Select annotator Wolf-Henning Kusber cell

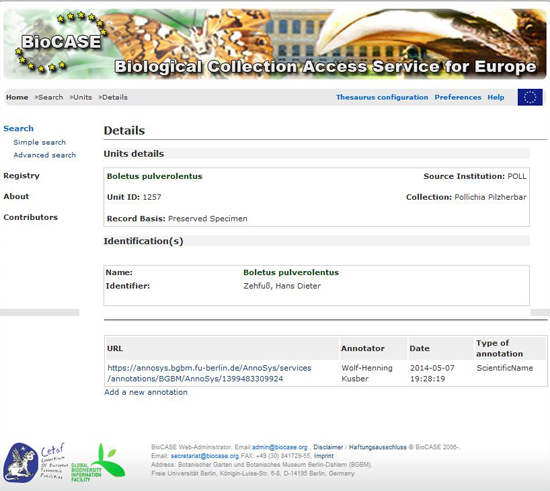click(367, 373)
